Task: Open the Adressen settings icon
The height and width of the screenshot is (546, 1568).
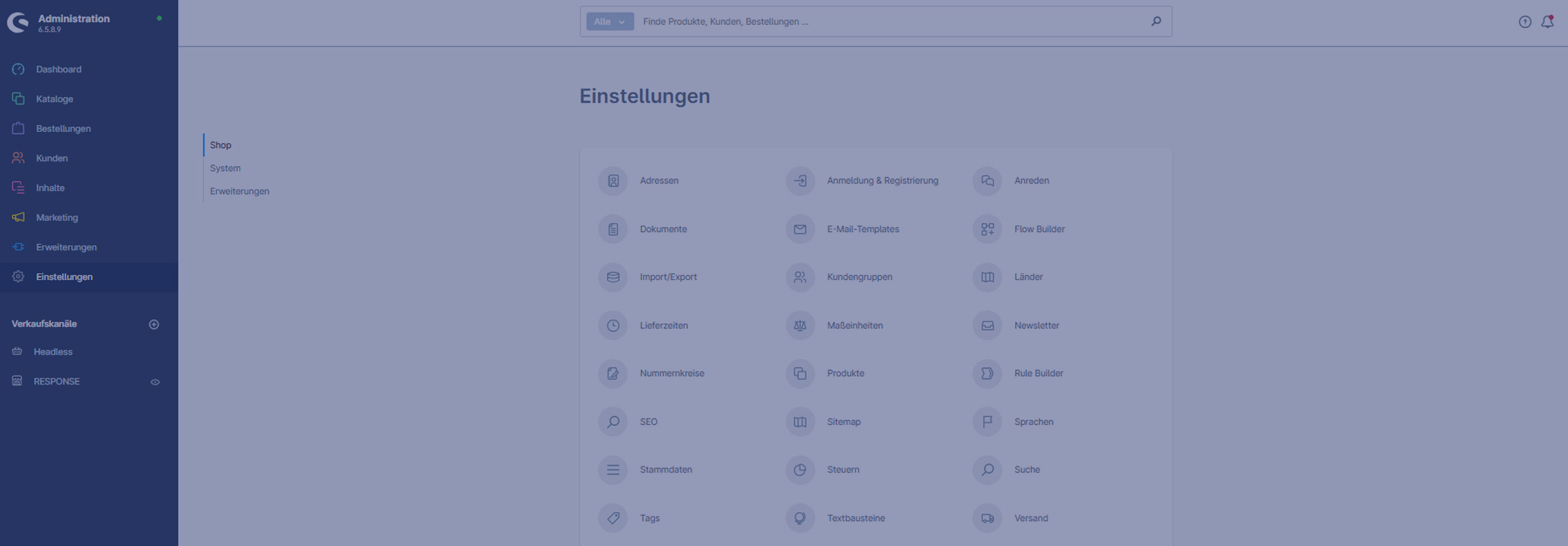Action: point(613,181)
